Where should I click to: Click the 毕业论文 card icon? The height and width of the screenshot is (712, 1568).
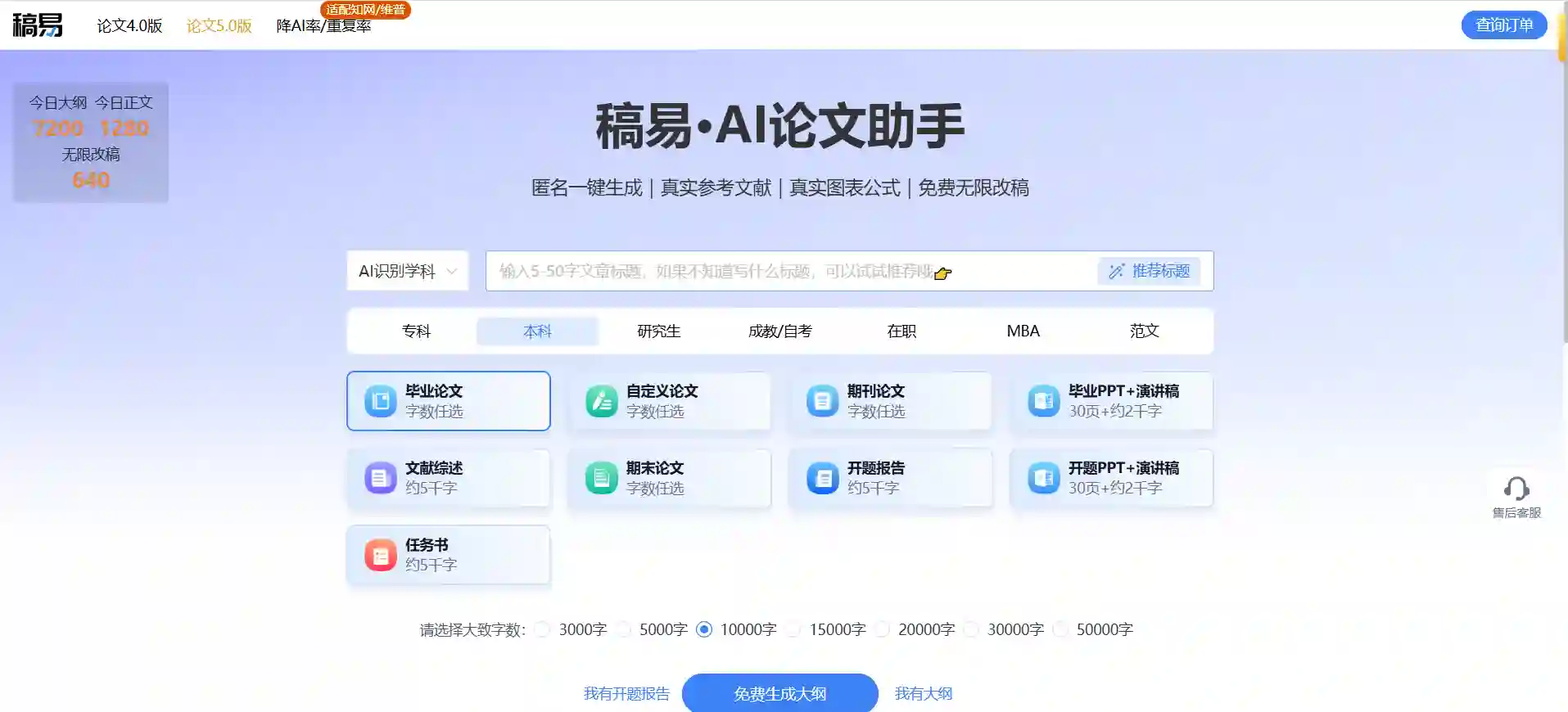(x=380, y=401)
